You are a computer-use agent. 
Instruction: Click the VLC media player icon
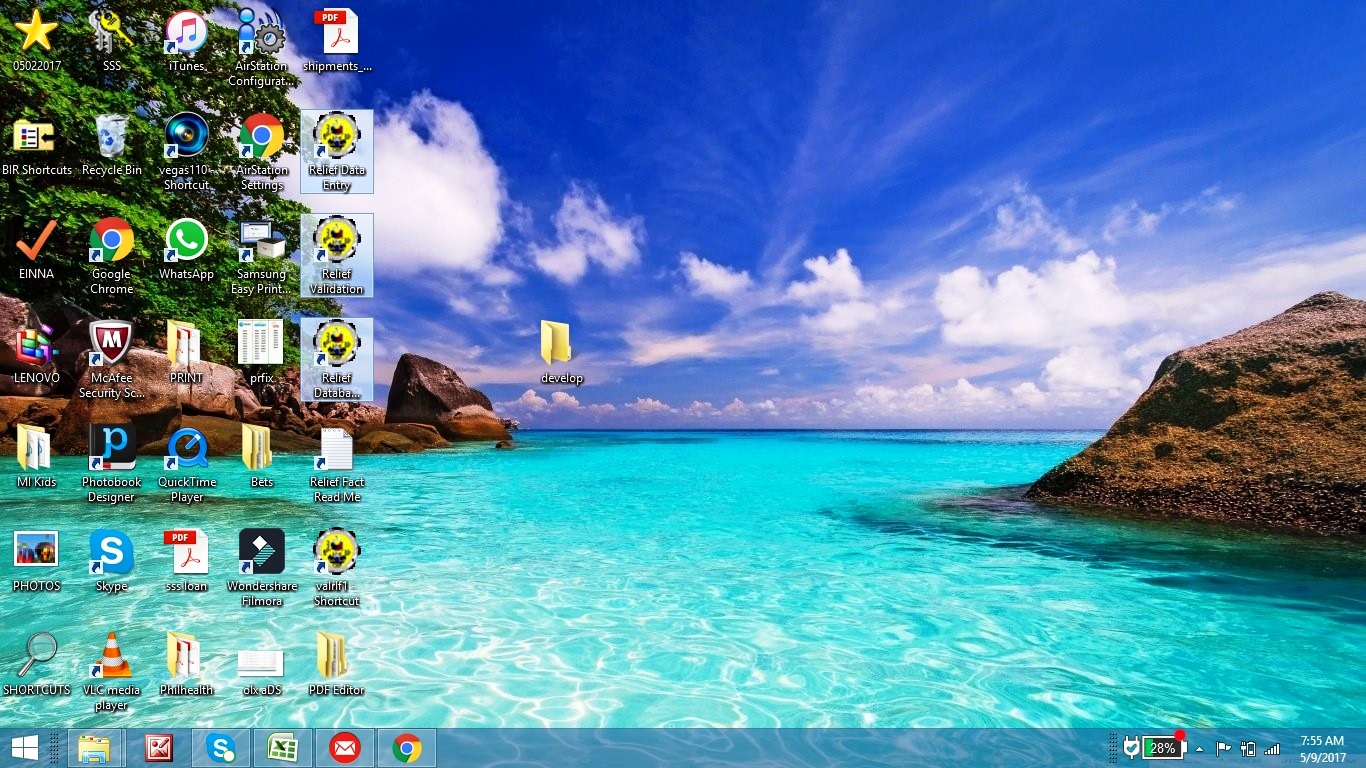[111, 672]
